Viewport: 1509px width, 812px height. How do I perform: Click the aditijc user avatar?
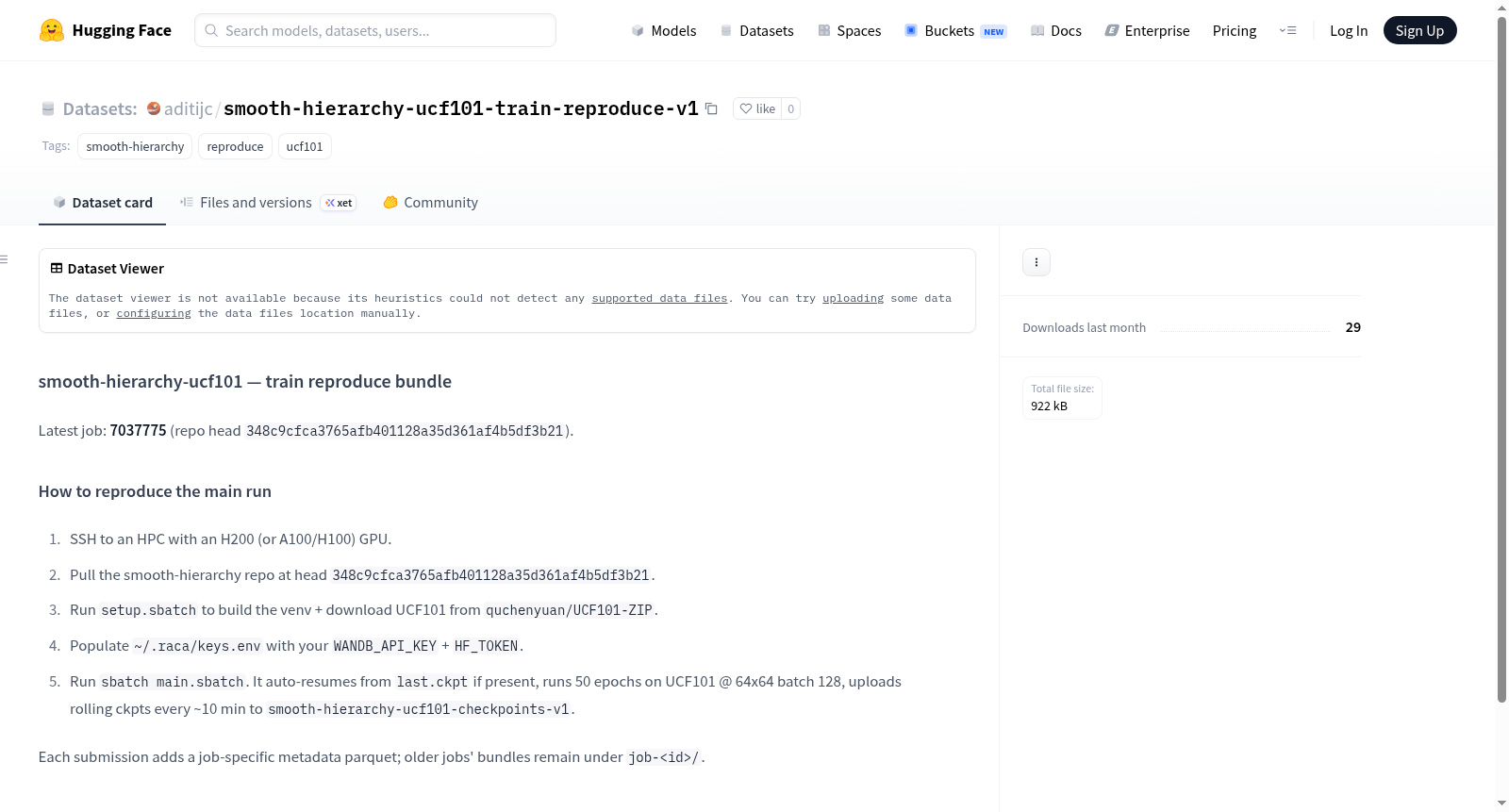(x=154, y=108)
